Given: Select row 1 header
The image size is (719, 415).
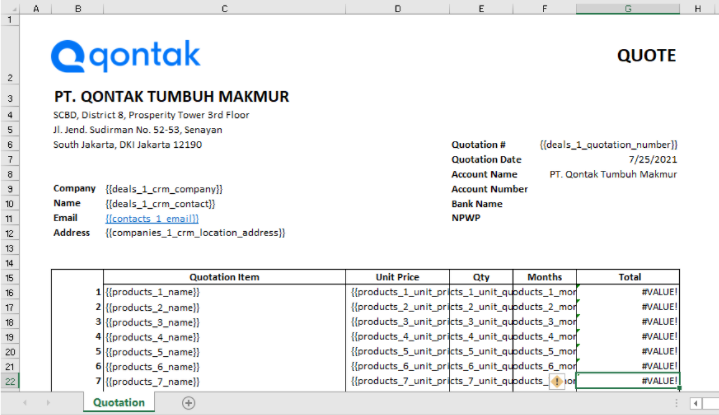Looking at the screenshot, I should point(10,20).
